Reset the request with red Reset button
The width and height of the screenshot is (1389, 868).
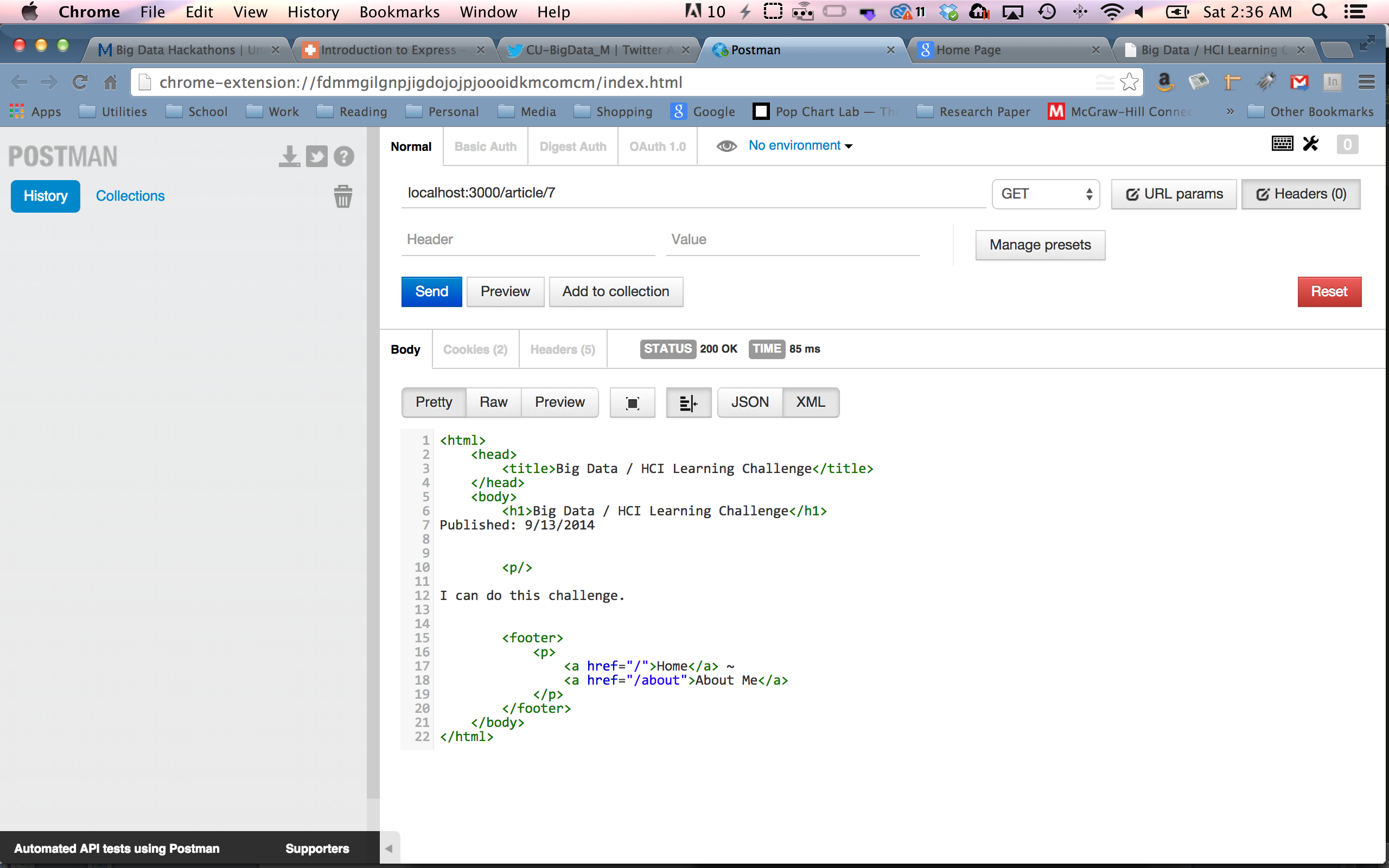pyautogui.click(x=1329, y=292)
